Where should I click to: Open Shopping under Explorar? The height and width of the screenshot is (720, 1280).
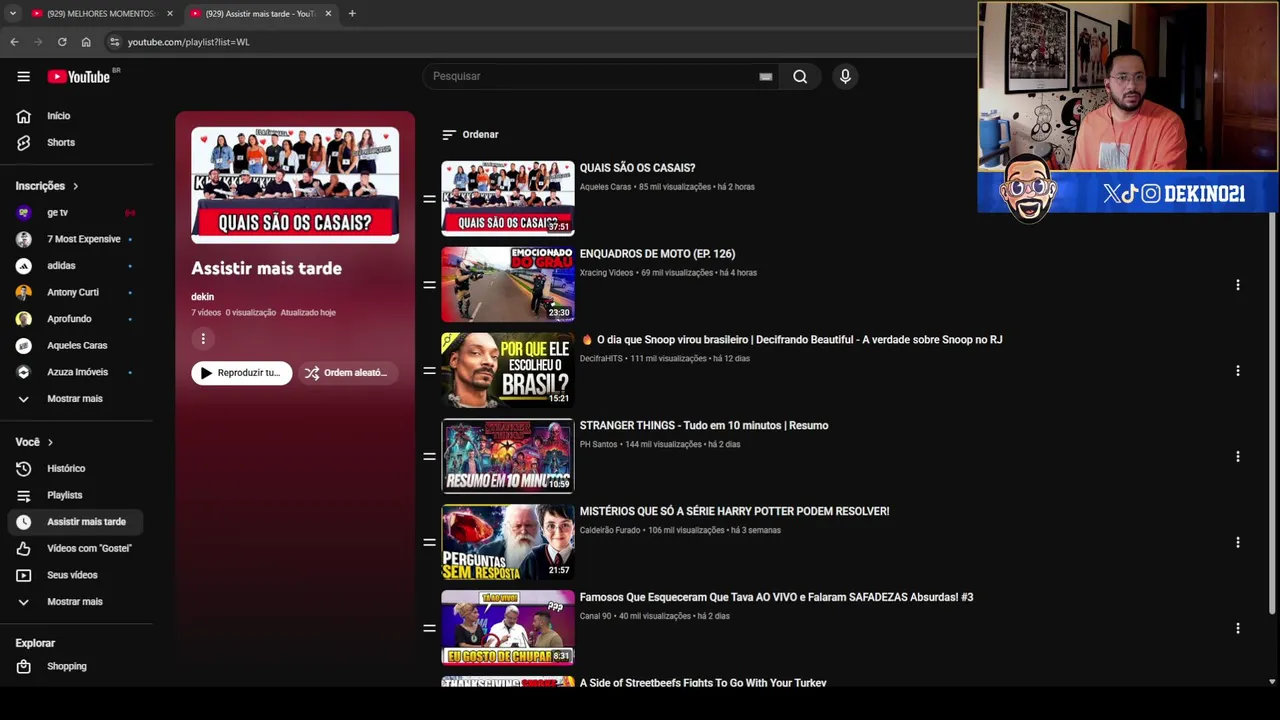(76, 666)
